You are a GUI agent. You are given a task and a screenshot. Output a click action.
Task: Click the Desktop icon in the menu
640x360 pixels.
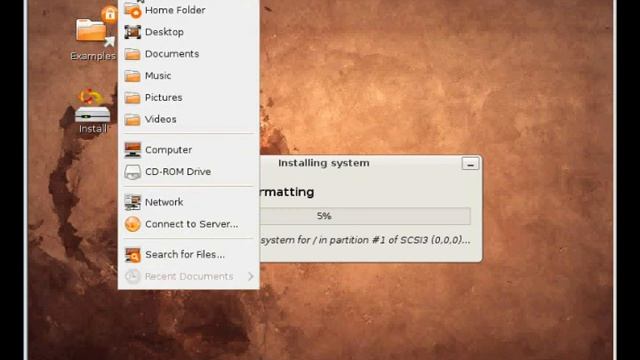pyautogui.click(x=133, y=32)
